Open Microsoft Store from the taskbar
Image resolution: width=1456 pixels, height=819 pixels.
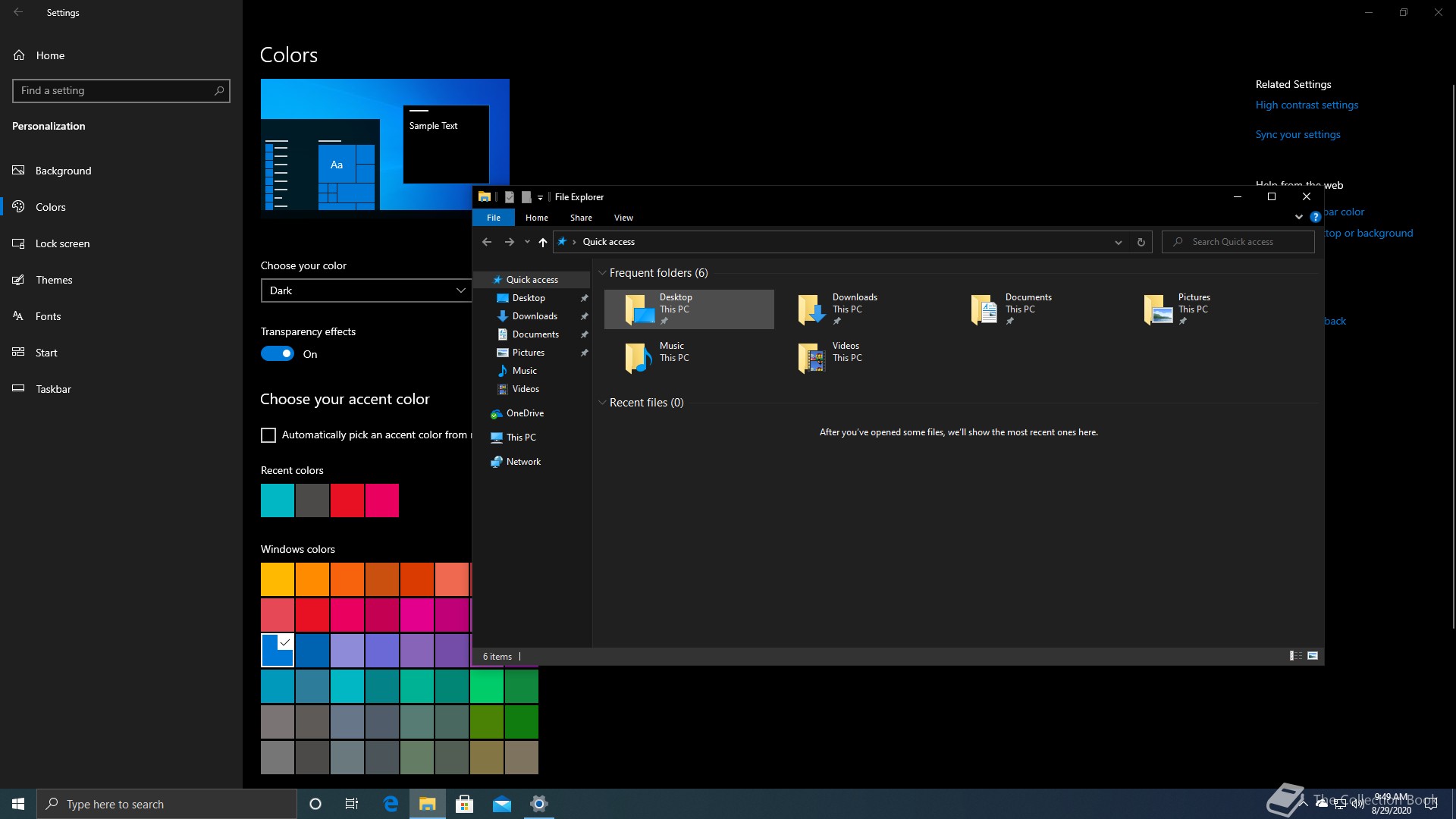click(464, 804)
